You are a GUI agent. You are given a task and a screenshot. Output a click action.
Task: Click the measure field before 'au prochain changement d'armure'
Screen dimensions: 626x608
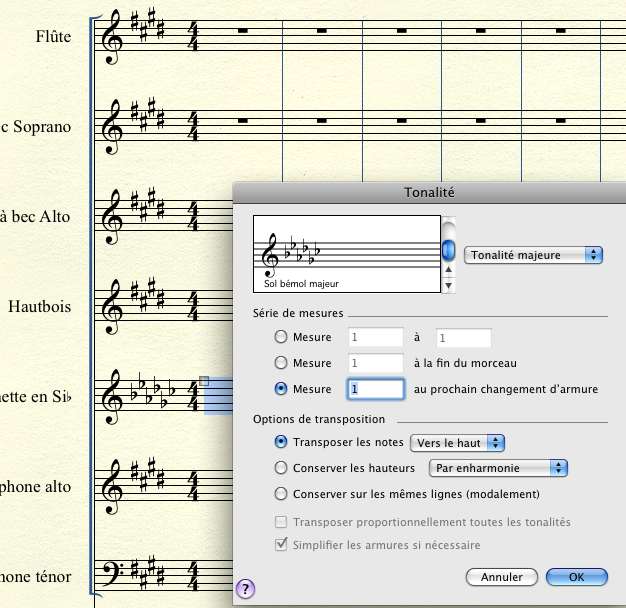[375, 389]
